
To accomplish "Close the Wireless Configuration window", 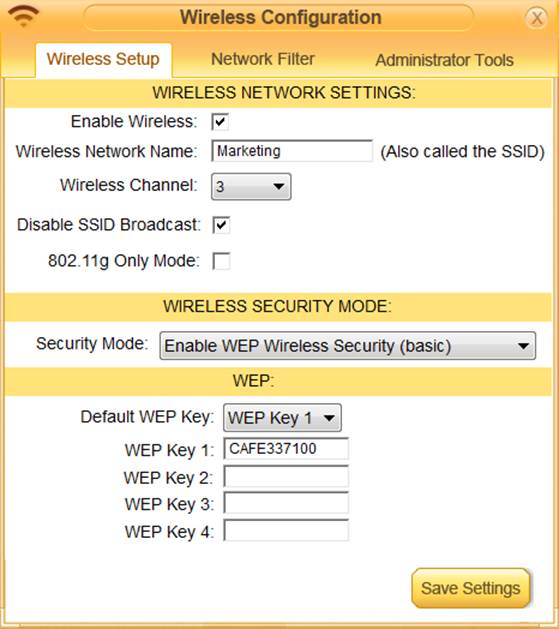I will [x=537, y=18].
